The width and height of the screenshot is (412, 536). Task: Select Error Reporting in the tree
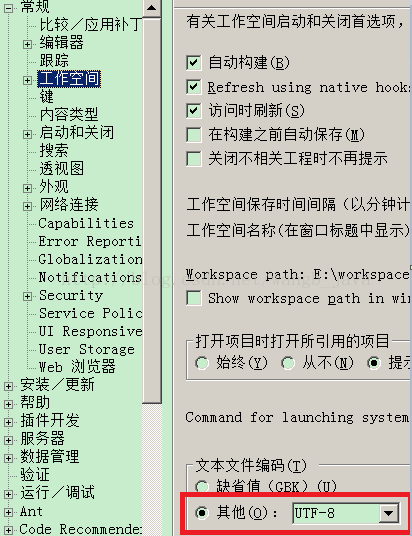coord(90,241)
